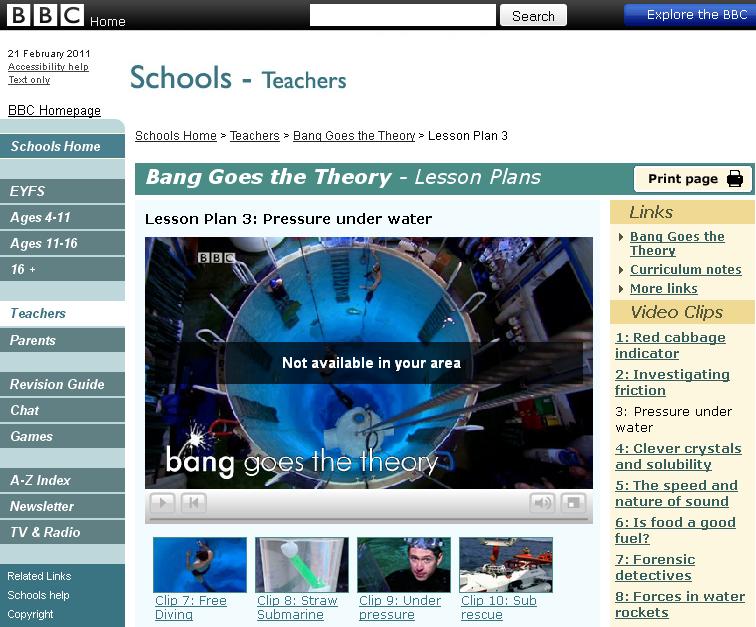
Task: Click '3: Pressure under water' in the Video Clips list
Action: (x=673, y=420)
